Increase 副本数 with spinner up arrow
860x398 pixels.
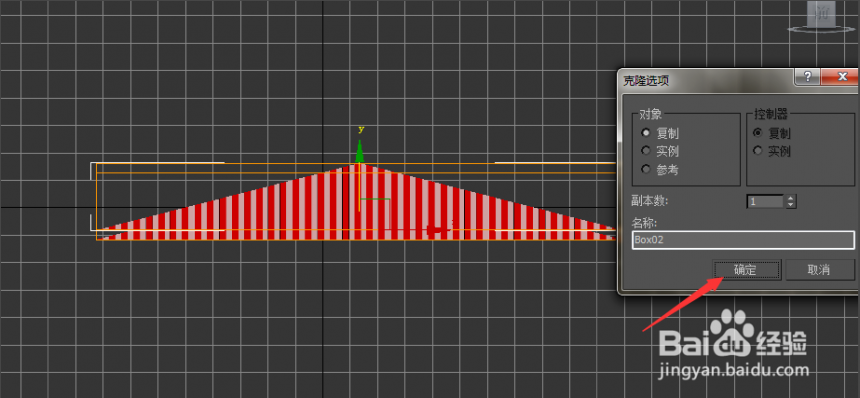(x=791, y=198)
